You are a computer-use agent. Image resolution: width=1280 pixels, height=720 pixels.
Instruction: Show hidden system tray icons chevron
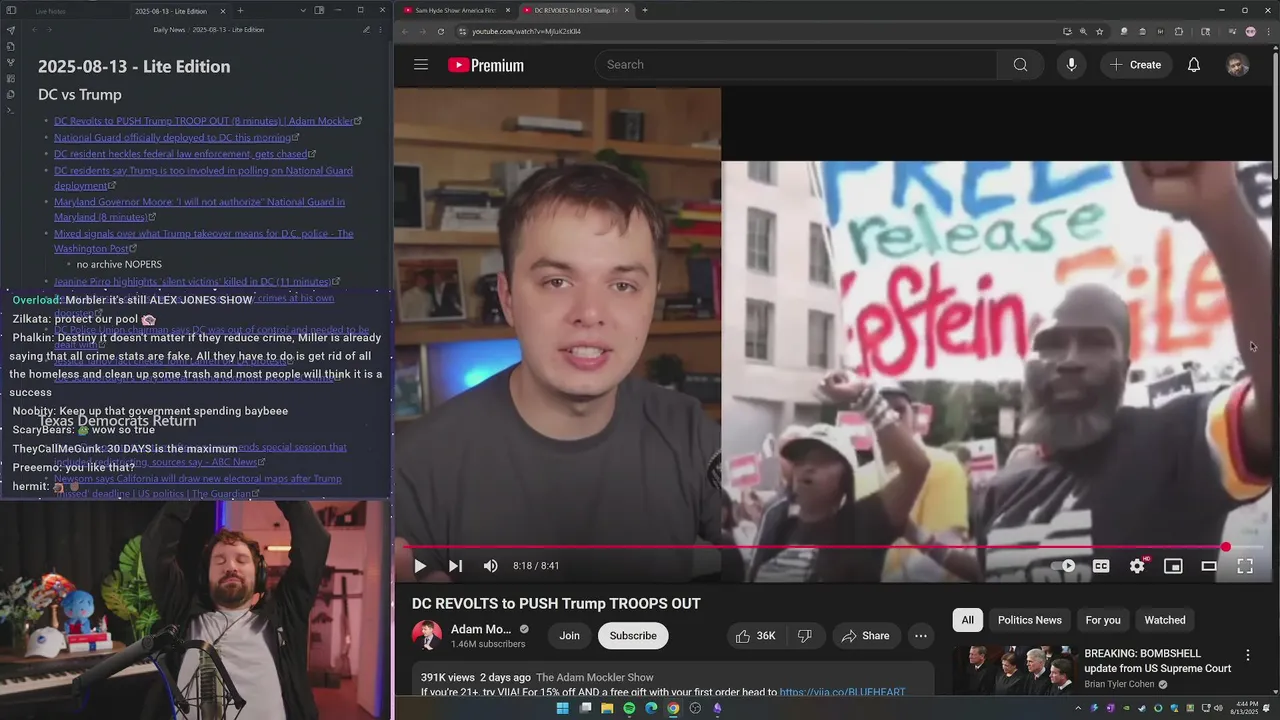pos(1077,708)
